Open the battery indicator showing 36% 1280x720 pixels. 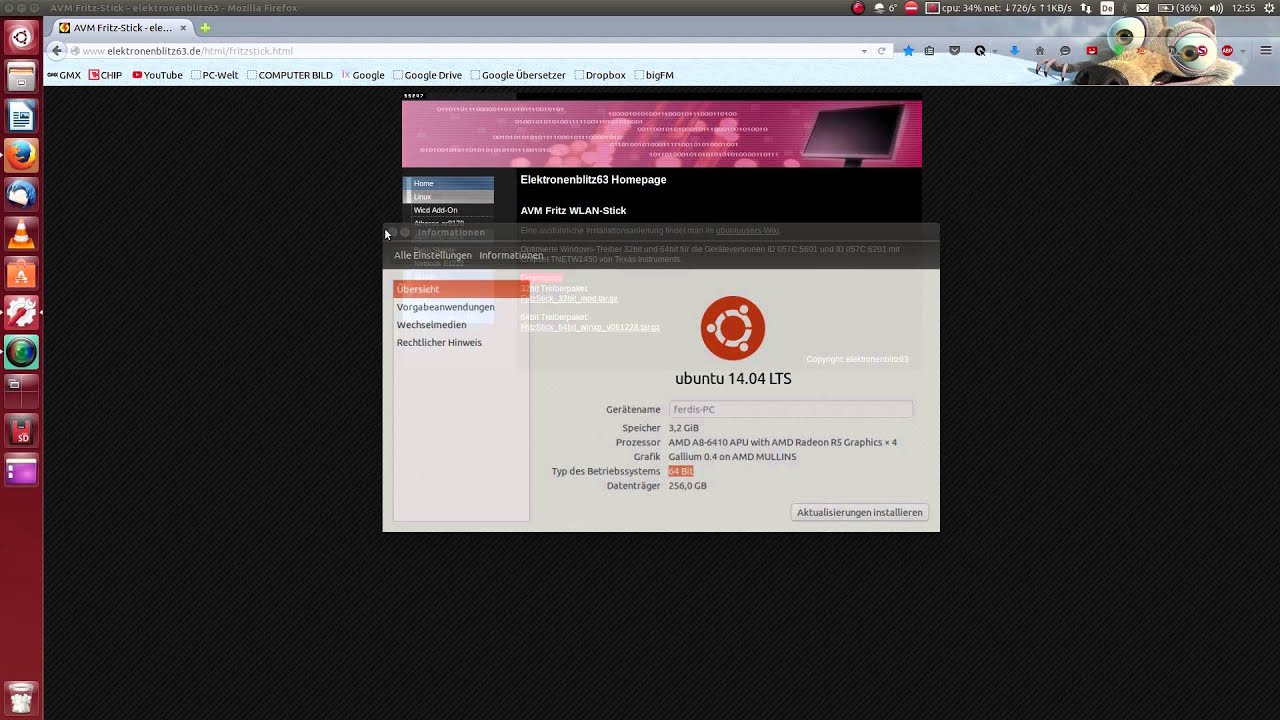[1178, 8]
